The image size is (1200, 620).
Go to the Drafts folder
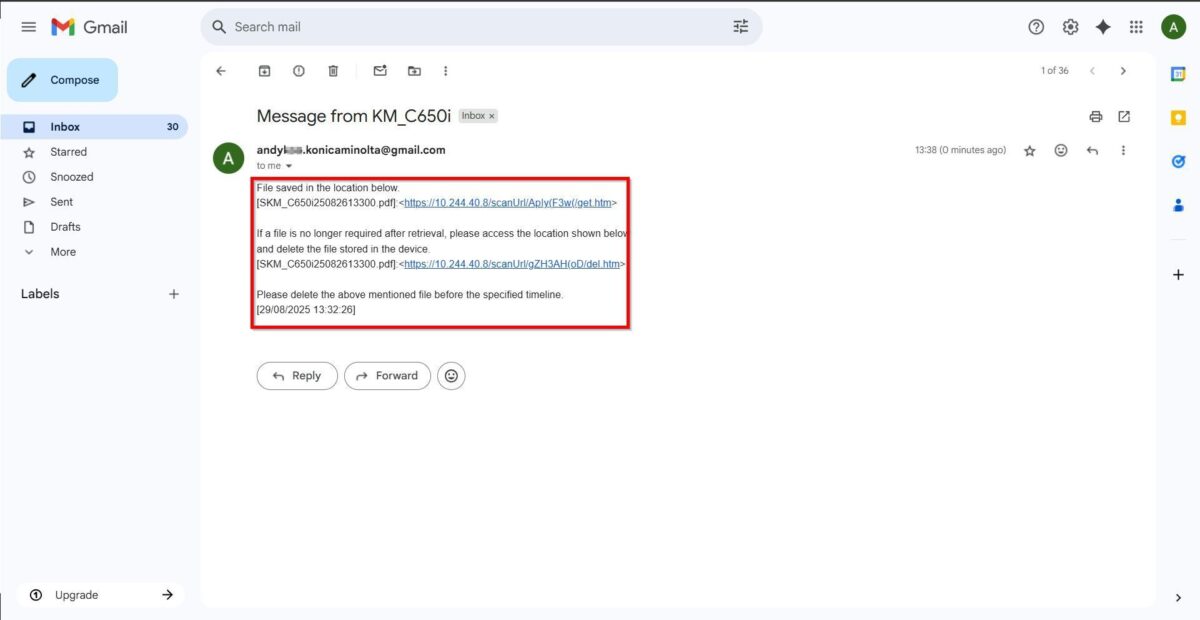65,227
